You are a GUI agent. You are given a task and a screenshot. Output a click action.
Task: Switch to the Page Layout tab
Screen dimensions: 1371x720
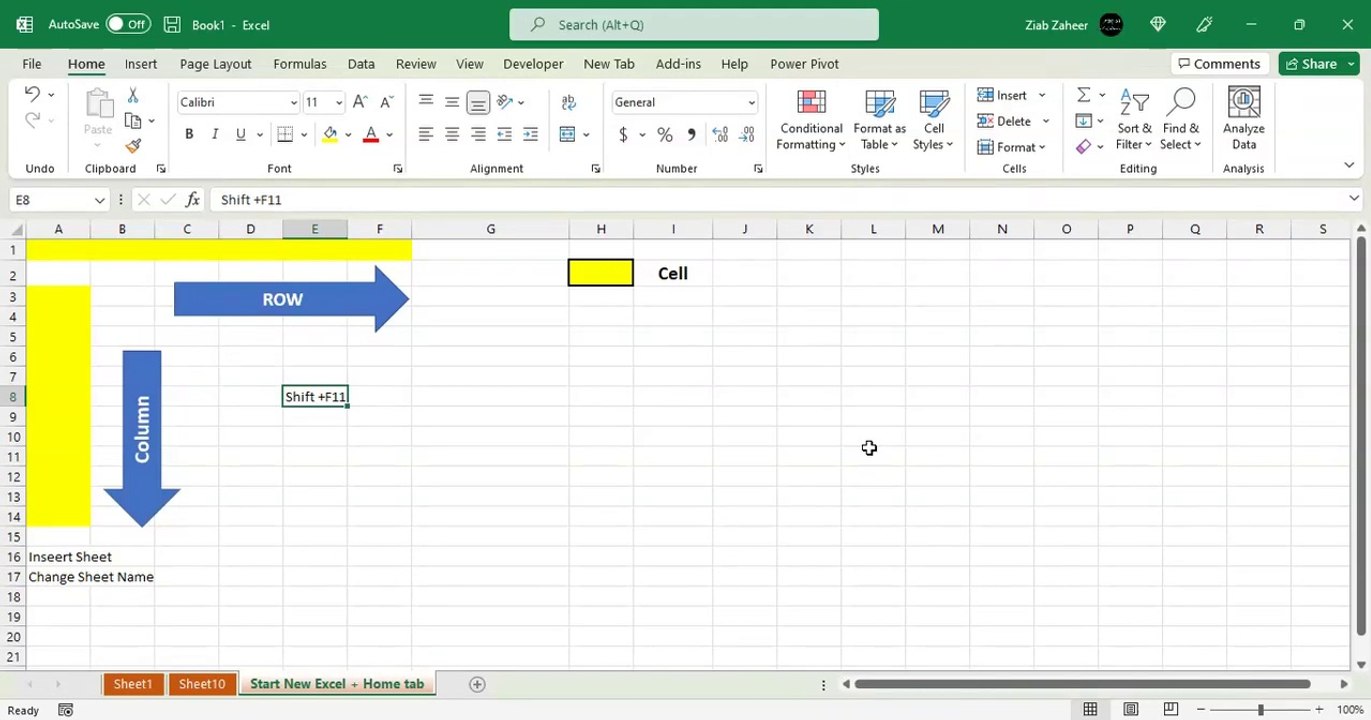click(216, 63)
